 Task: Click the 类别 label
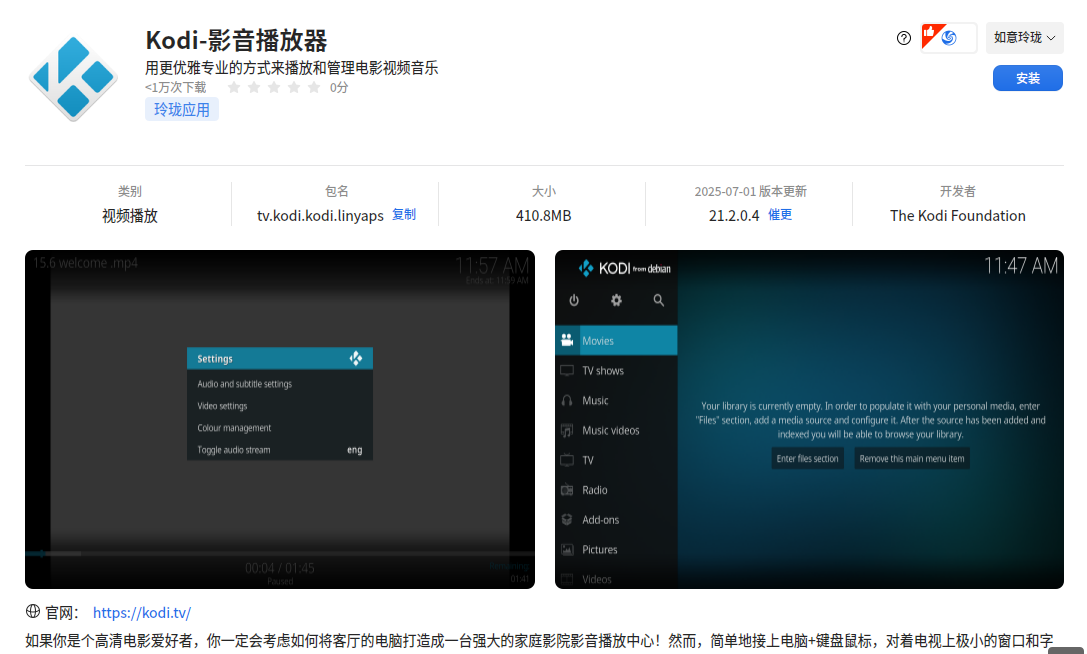pyautogui.click(x=130, y=191)
